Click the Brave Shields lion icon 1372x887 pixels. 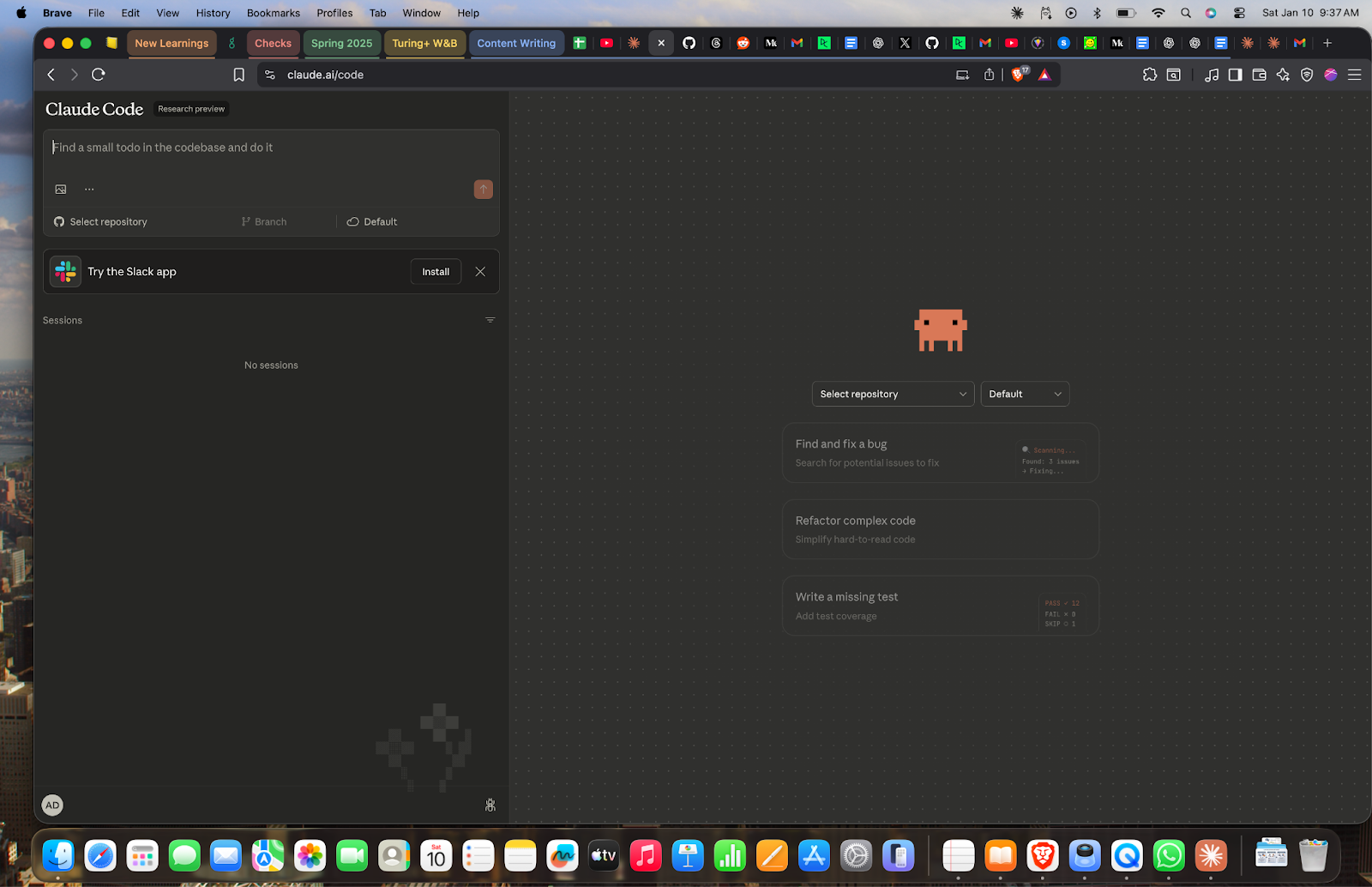1018,75
